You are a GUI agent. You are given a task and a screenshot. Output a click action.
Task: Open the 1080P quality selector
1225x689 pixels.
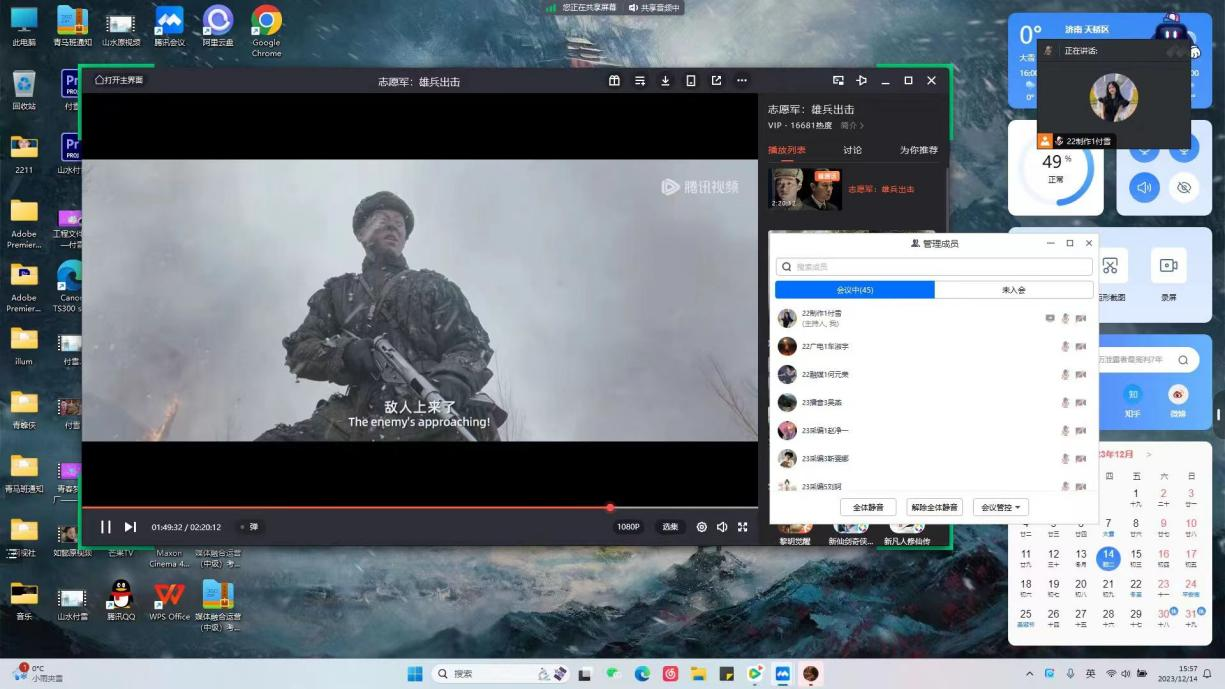coord(628,527)
